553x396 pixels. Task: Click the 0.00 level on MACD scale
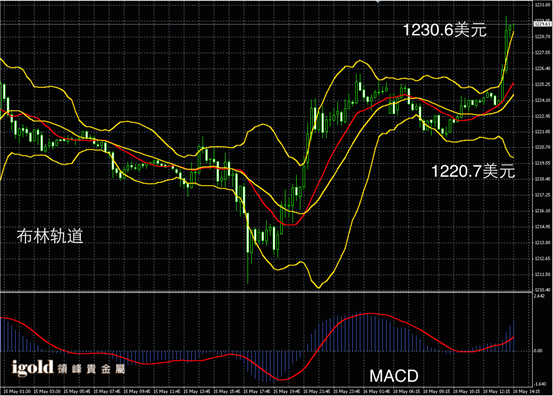[x=538, y=351]
